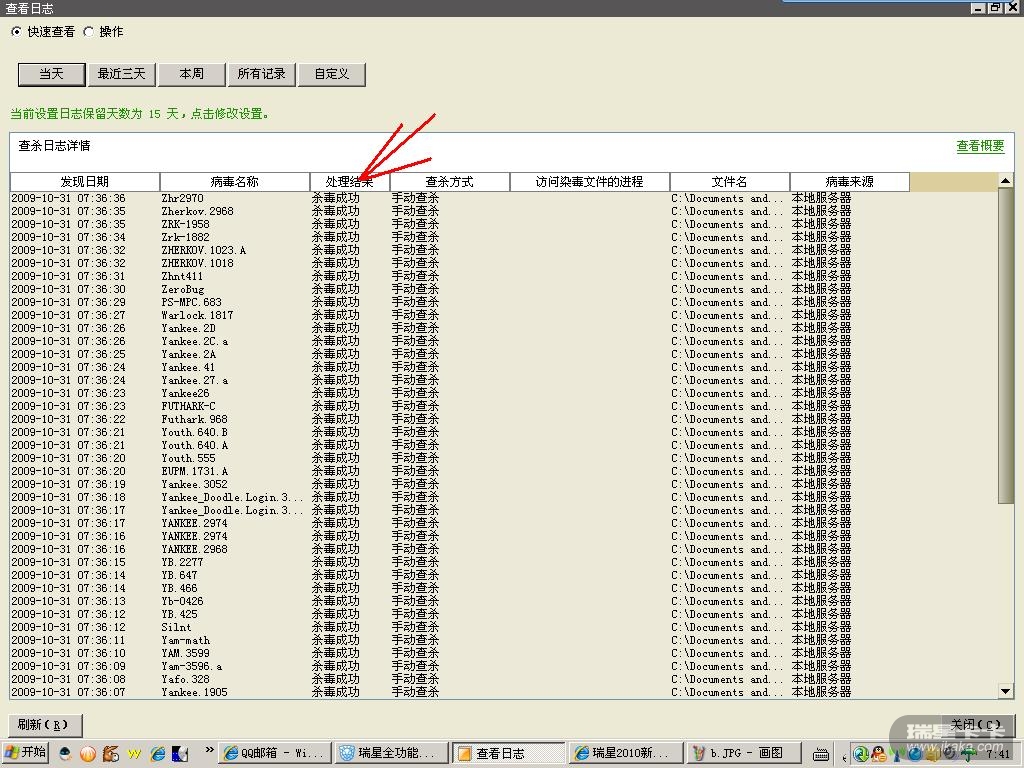
Task: Switch to the 瑞星2010新 browser taskbar window
Action: click(625, 753)
